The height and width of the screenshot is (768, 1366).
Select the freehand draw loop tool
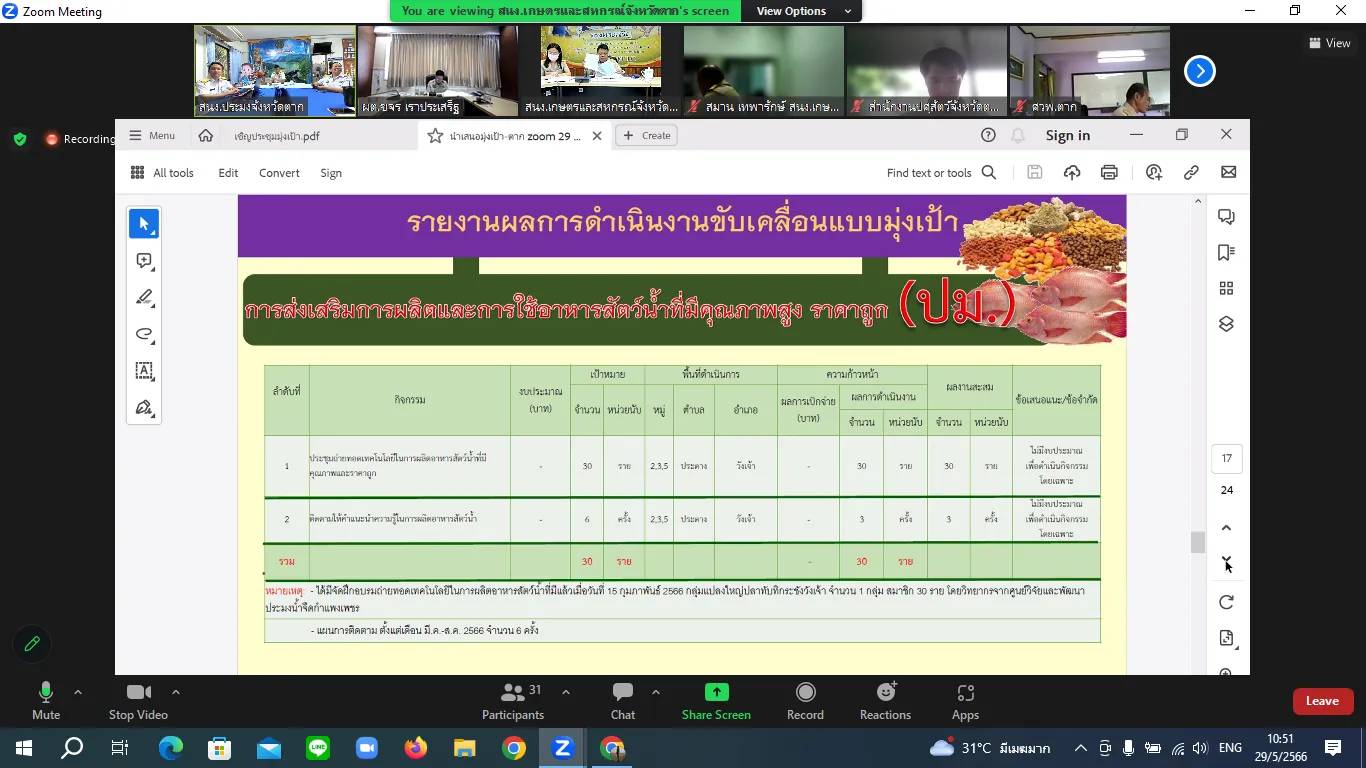[144, 334]
